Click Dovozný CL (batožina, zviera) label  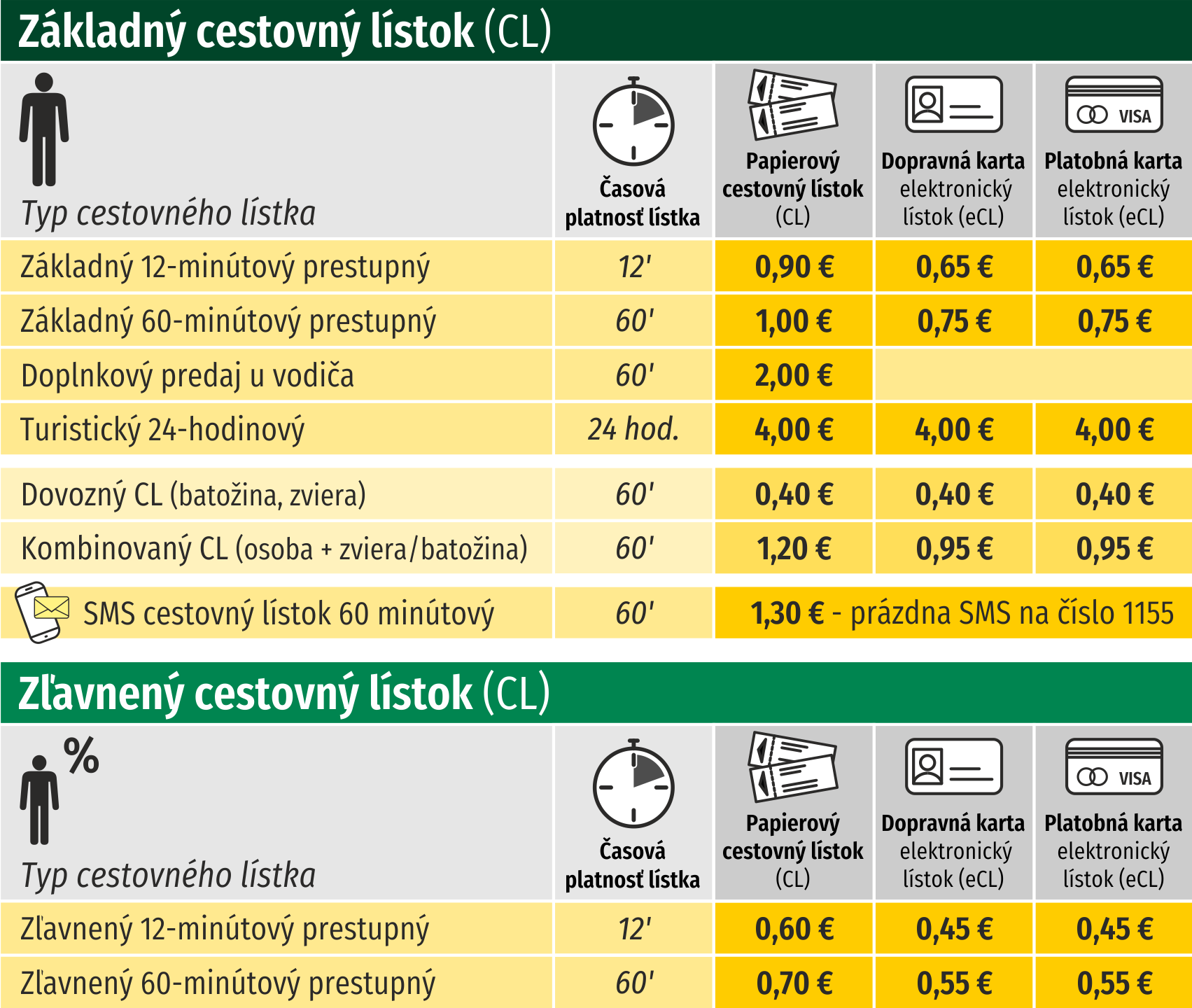click(x=193, y=495)
